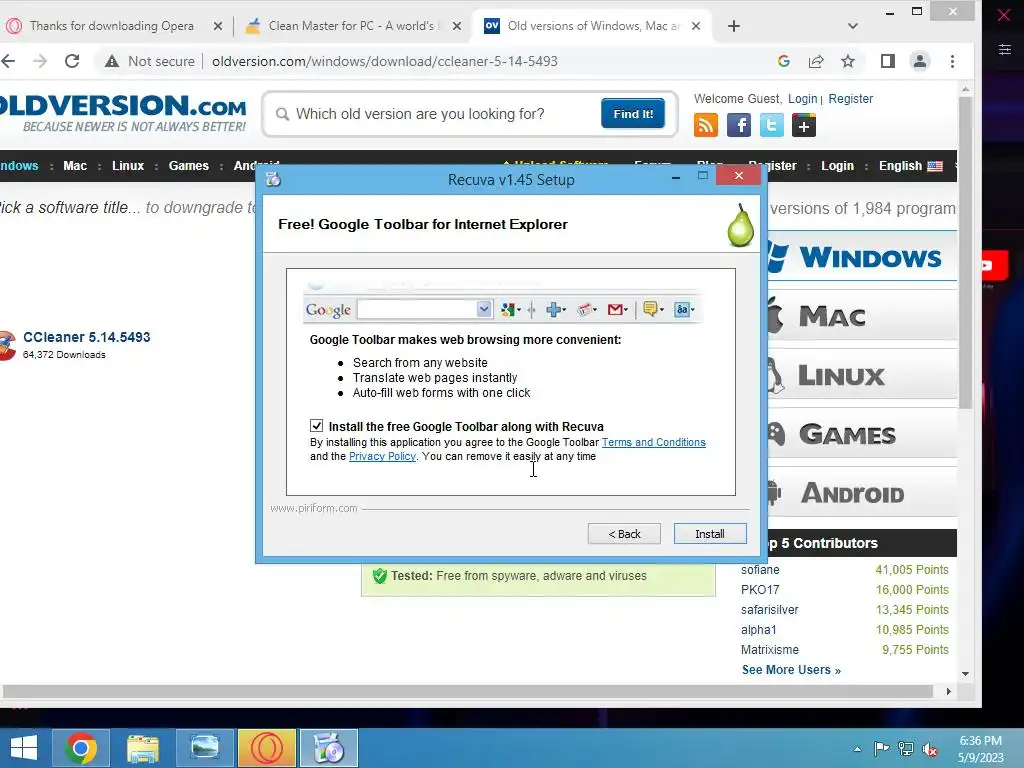Click the page scroll down arrow
Screen dimensions: 1024x768
965,673
